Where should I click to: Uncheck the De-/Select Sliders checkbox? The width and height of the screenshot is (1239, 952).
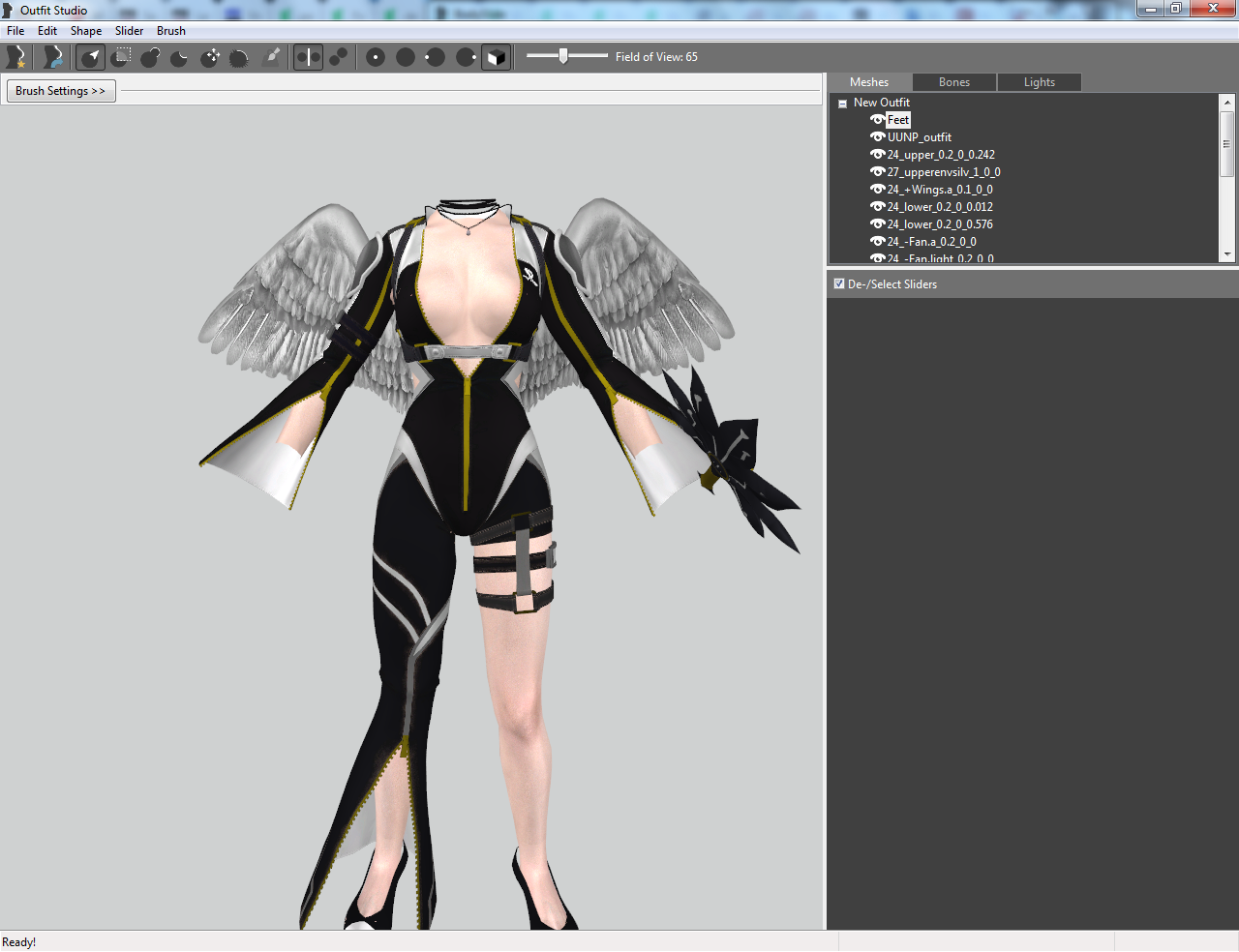[839, 283]
